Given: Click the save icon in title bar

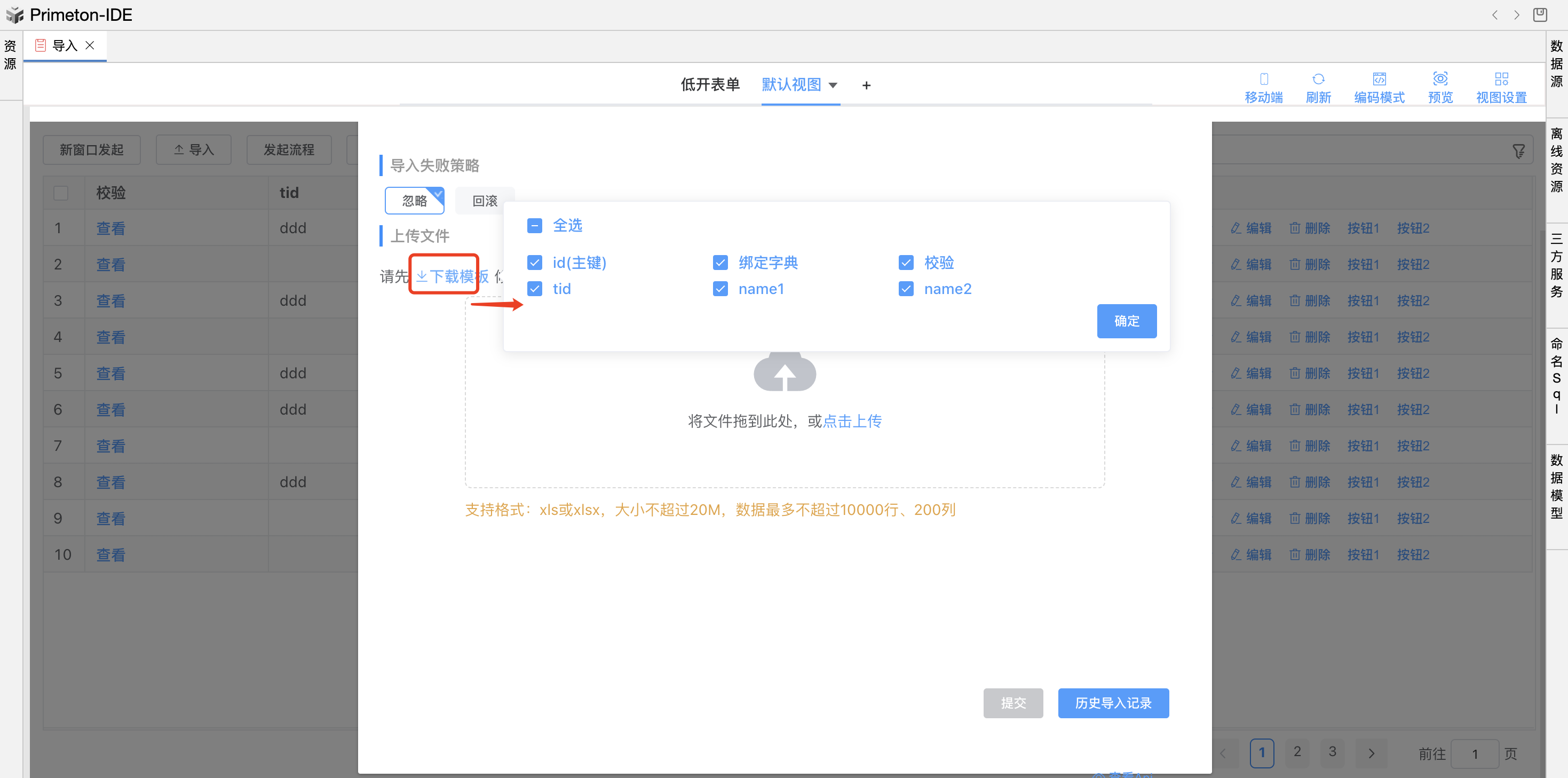Looking at the screenshot, I should (1539, 14).
